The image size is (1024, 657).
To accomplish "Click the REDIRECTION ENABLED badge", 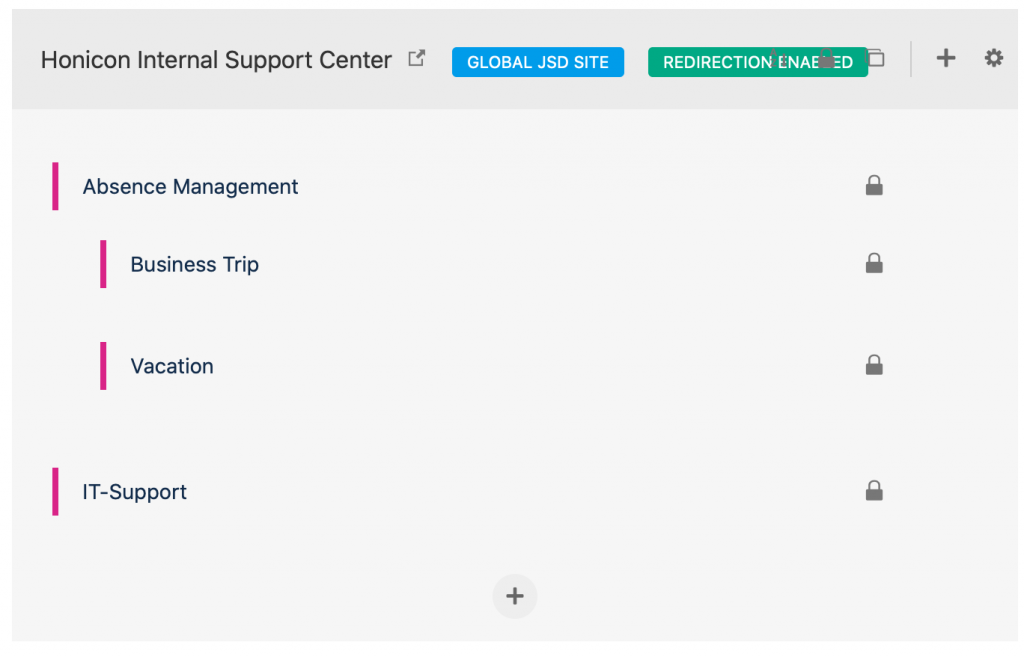I will coord(758,62).
